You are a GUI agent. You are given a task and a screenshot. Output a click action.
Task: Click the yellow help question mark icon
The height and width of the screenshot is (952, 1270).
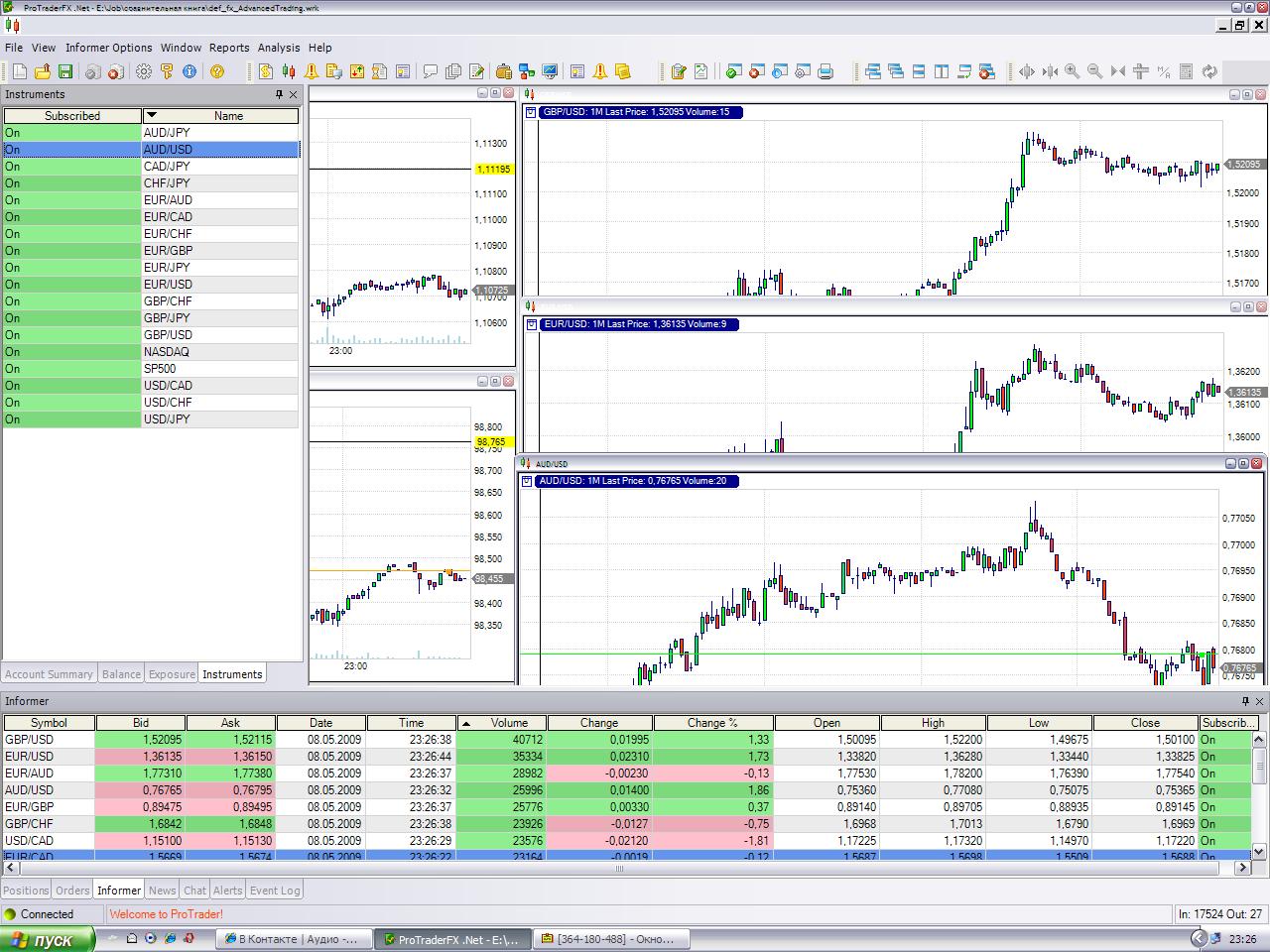pyautogui.click(x=217, y=71)
